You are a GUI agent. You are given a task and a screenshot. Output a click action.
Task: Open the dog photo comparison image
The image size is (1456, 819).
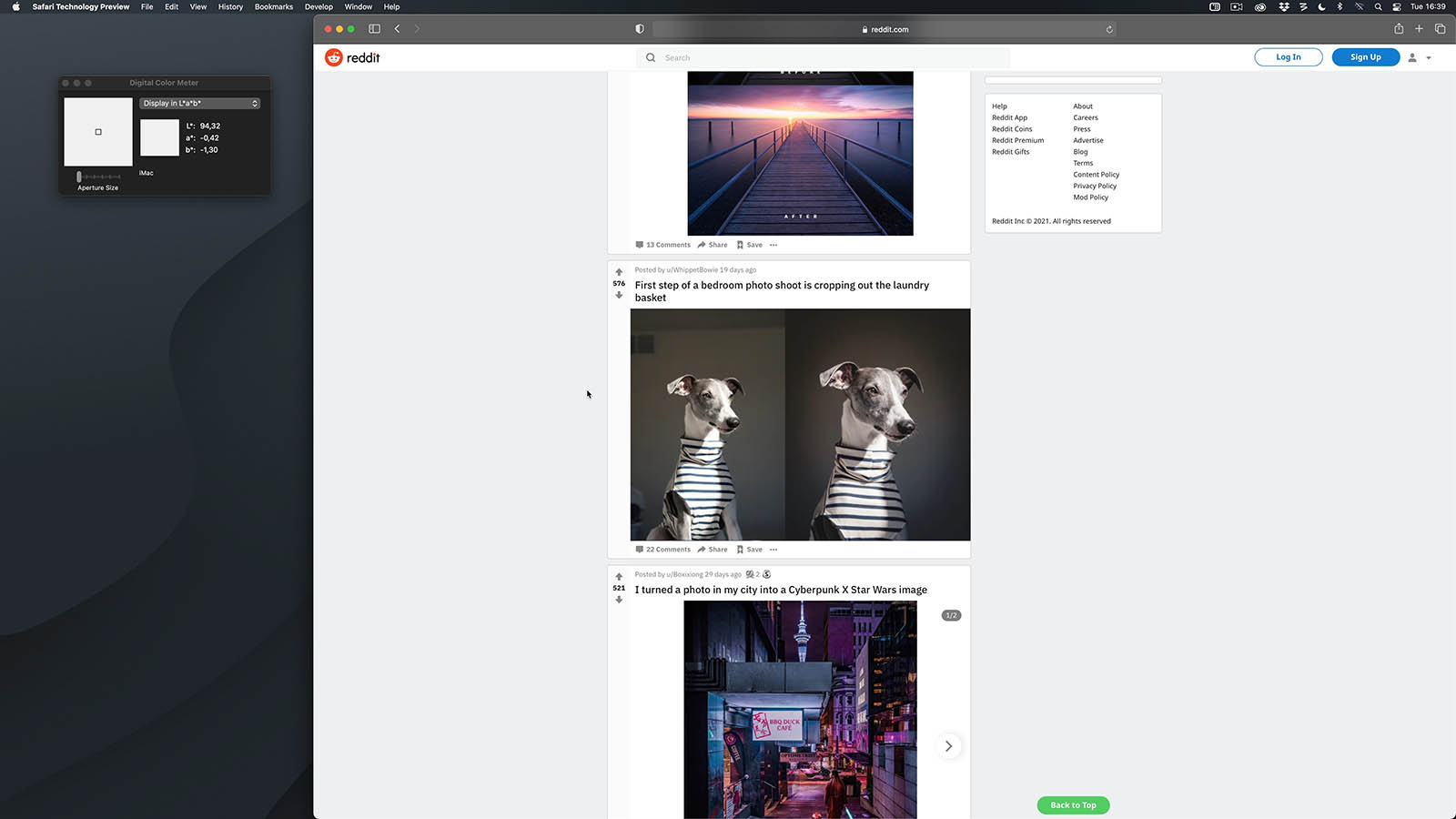pyautogui.click(x=800, y=424)
